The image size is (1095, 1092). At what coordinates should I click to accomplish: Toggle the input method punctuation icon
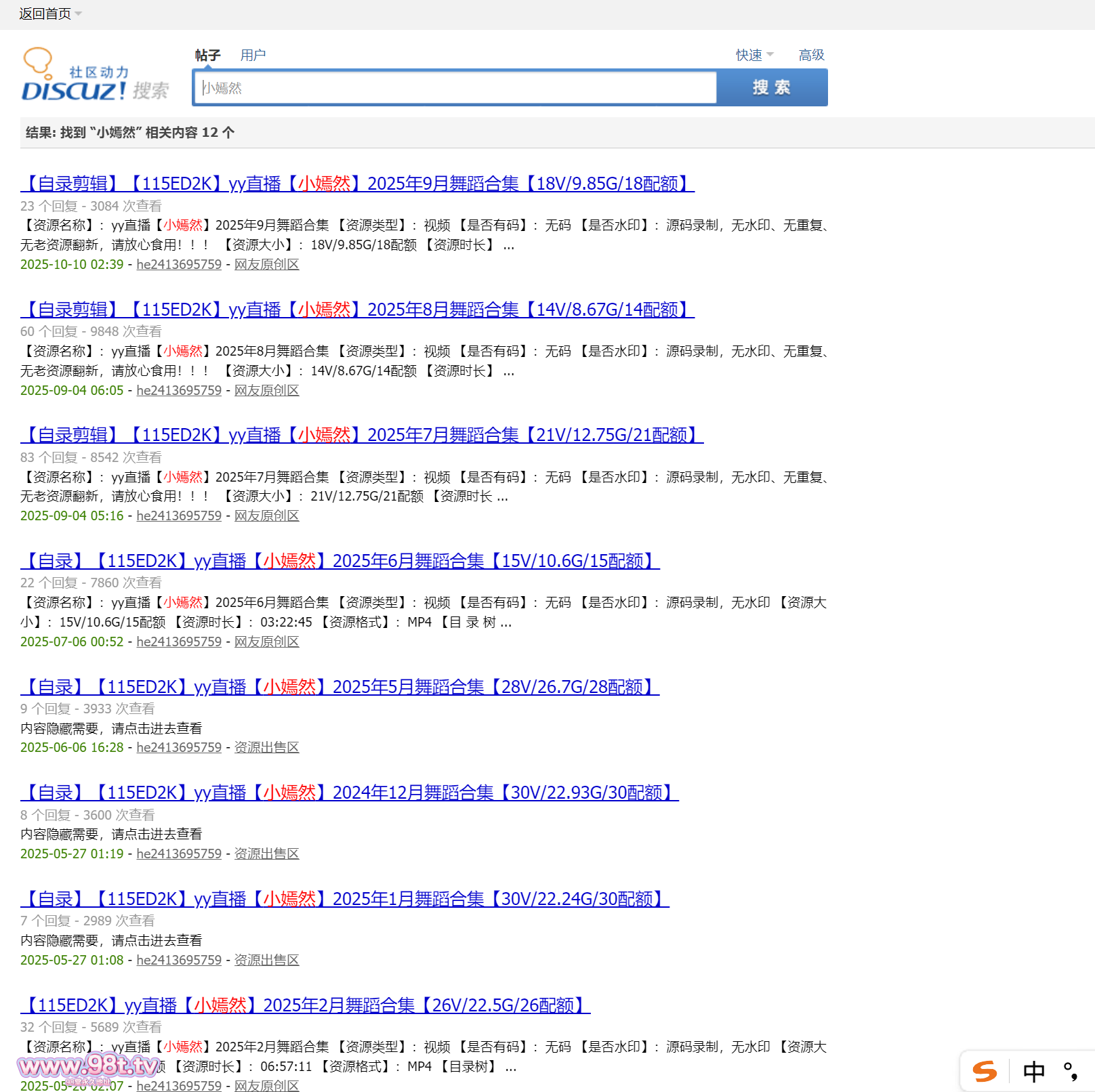coord(1071,1072)
